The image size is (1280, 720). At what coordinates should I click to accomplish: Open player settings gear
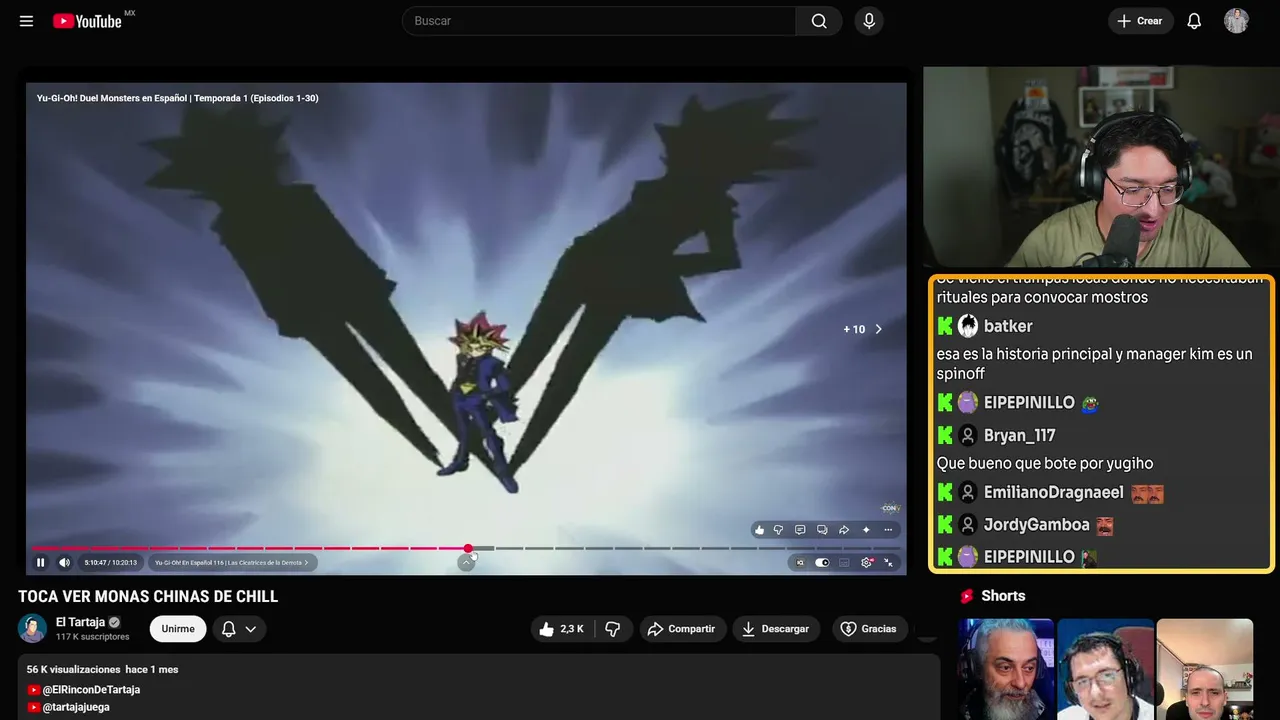(x=867, y=563)
